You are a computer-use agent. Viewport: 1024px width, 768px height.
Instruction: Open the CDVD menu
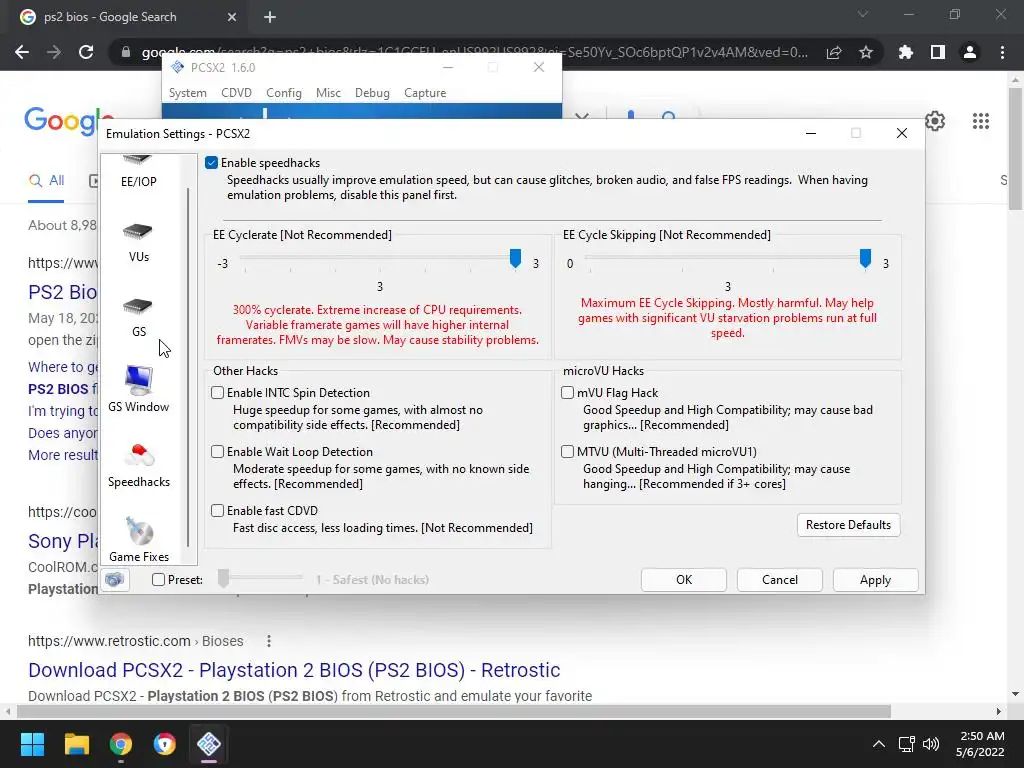coord(236,93)
